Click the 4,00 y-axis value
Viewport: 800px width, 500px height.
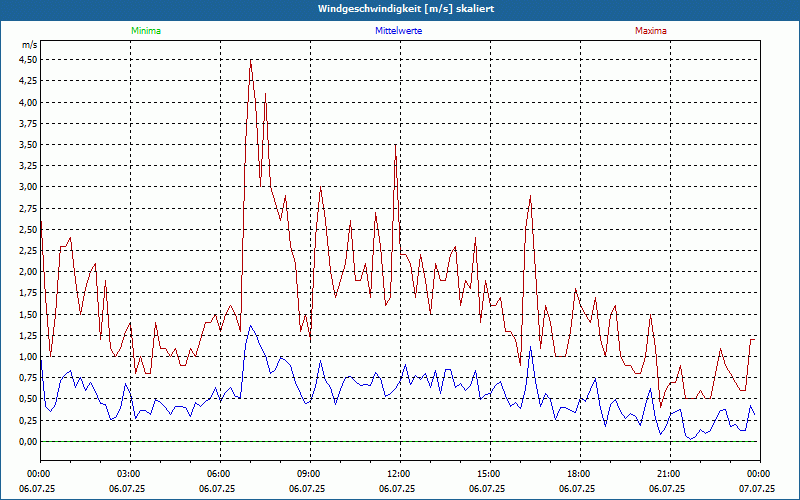pos(29,102)
